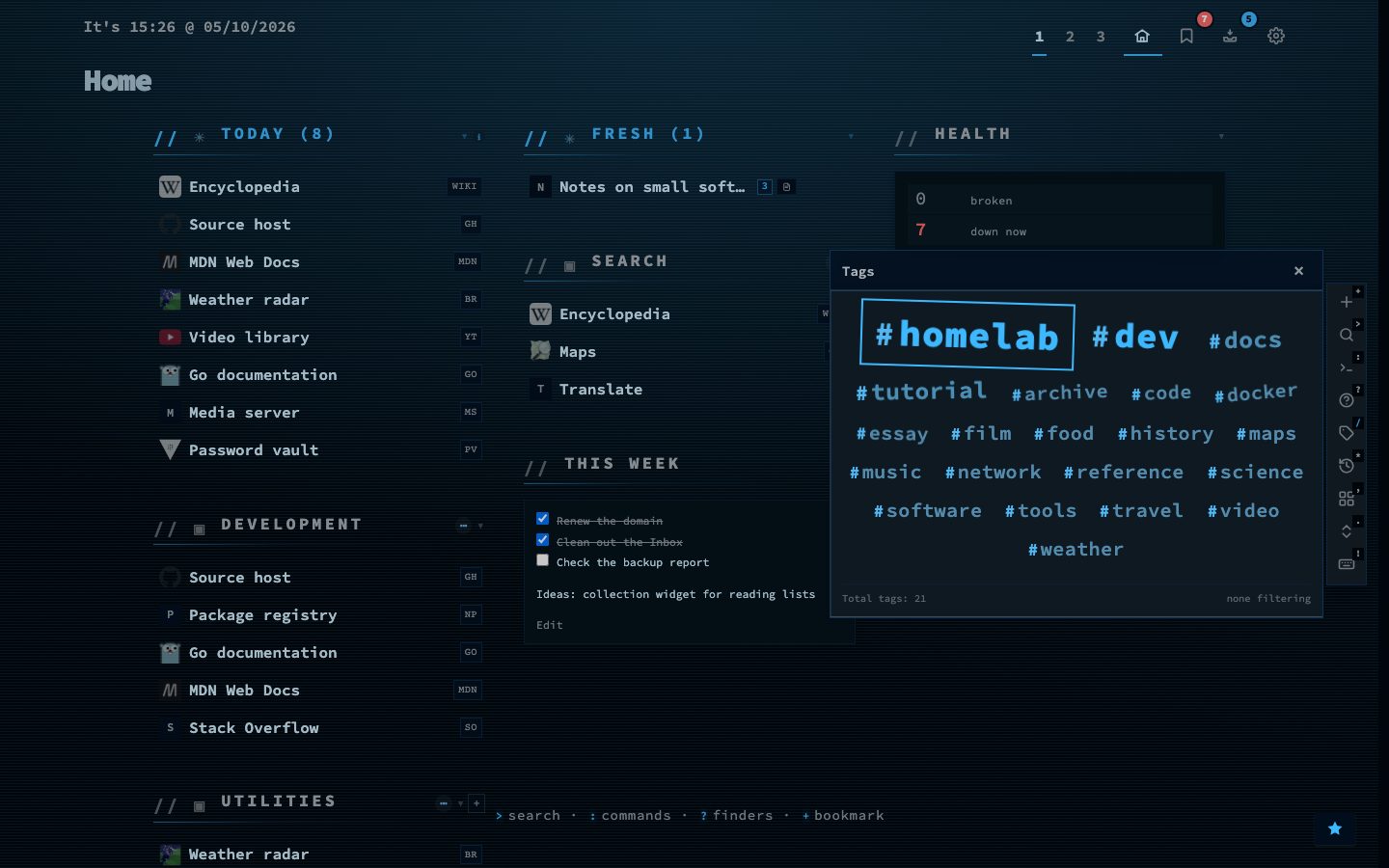
Task: Collapse the Health section with its caret
Action: [x=1221, y=136]
